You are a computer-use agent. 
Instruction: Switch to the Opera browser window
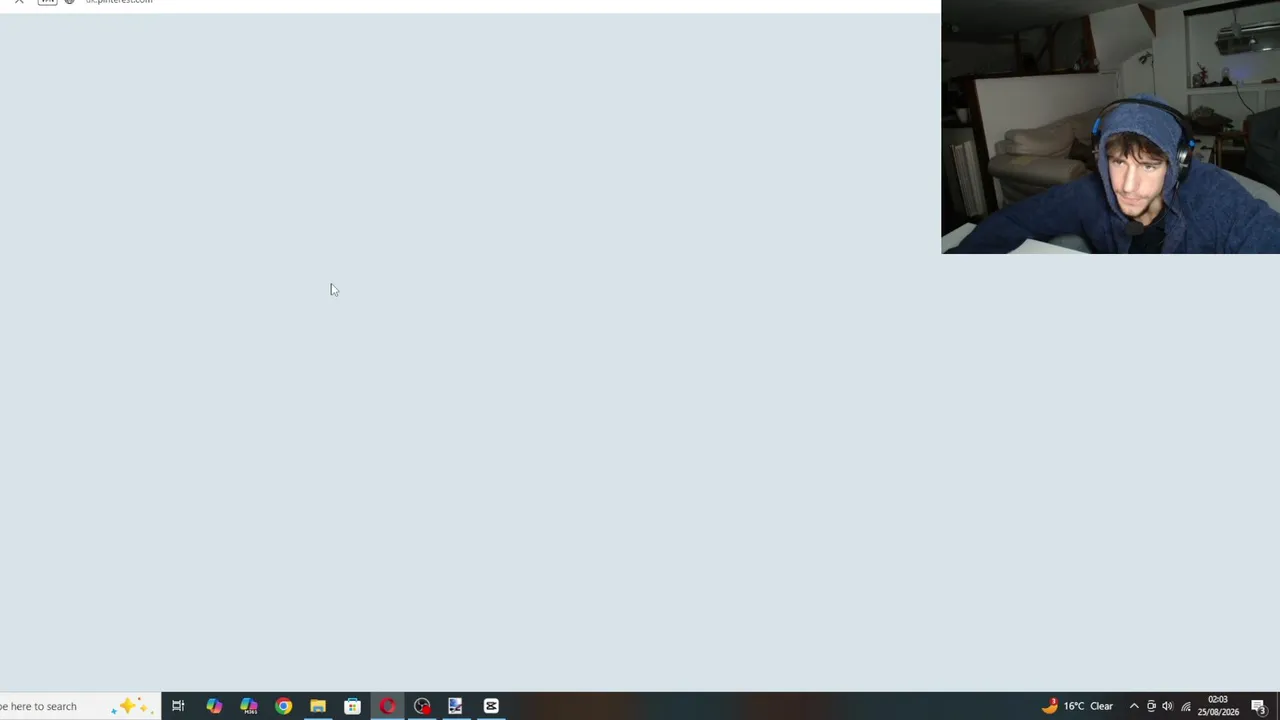click(x=387, y=706)
